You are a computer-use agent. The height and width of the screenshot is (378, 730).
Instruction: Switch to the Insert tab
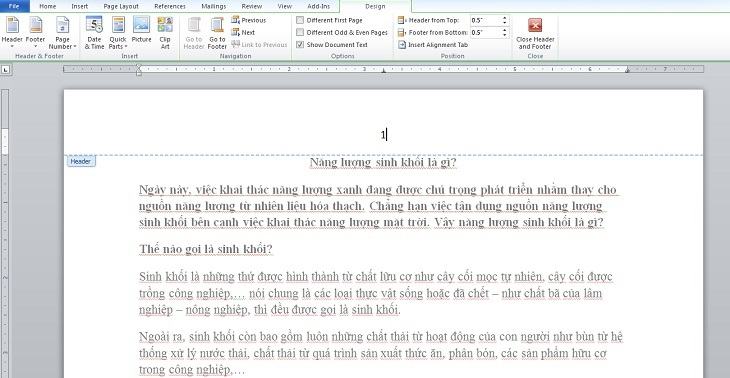80,6
